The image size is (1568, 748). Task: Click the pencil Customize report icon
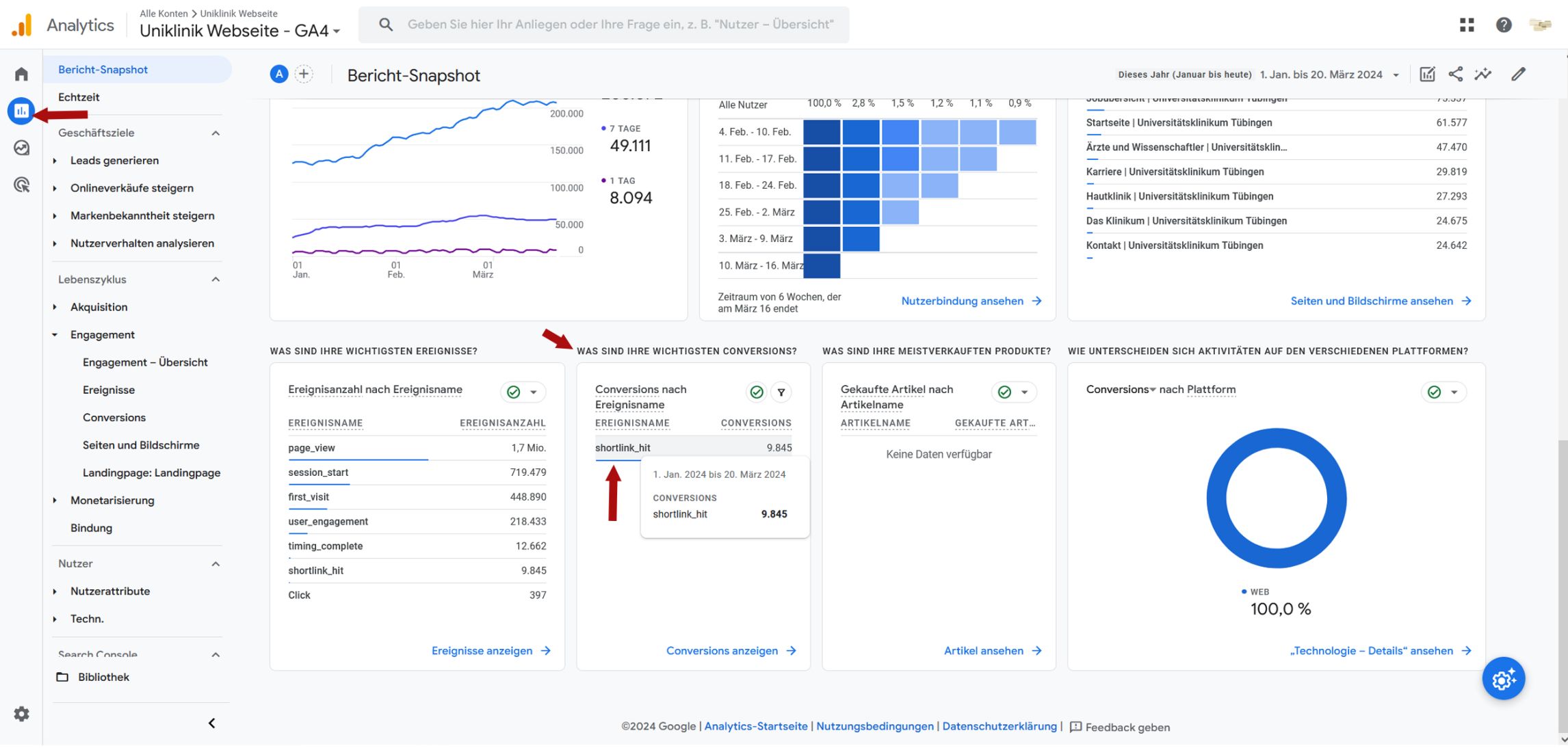[x=1518, y=75]
